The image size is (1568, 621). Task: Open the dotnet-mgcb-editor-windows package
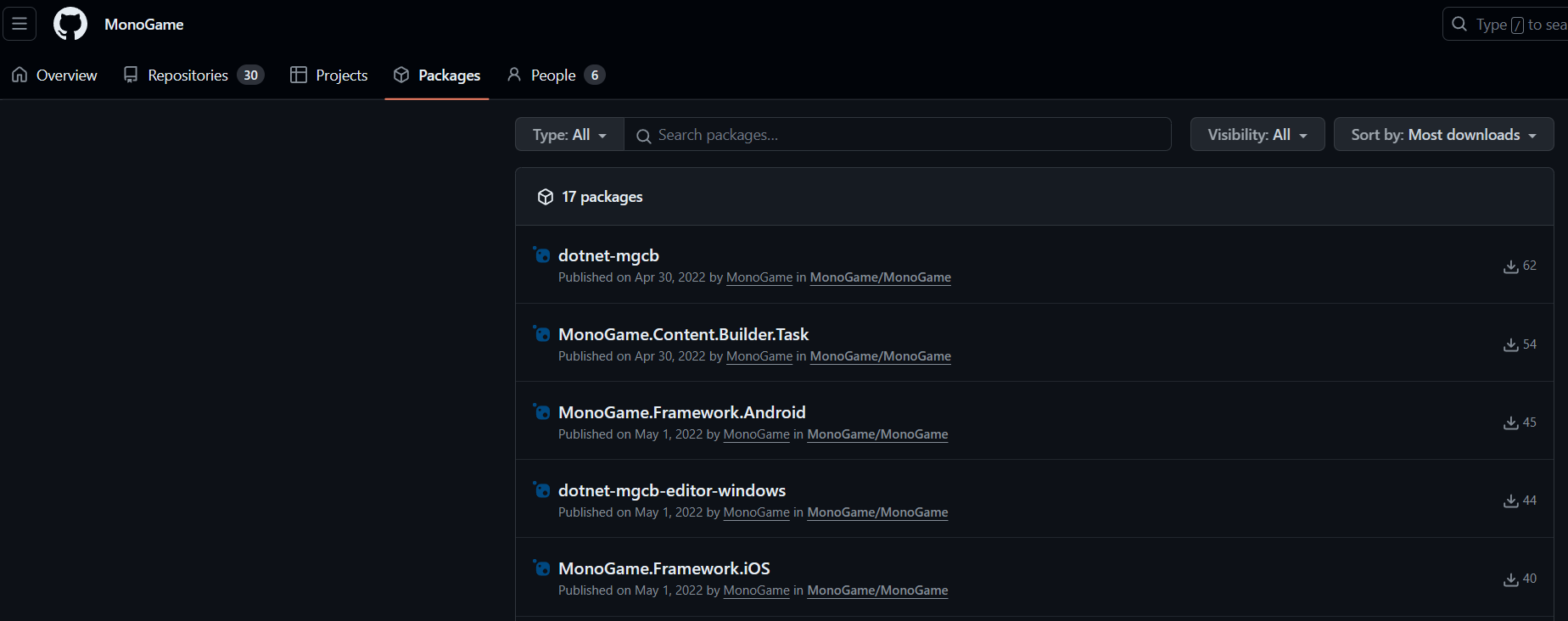click(x=672, y=490)
